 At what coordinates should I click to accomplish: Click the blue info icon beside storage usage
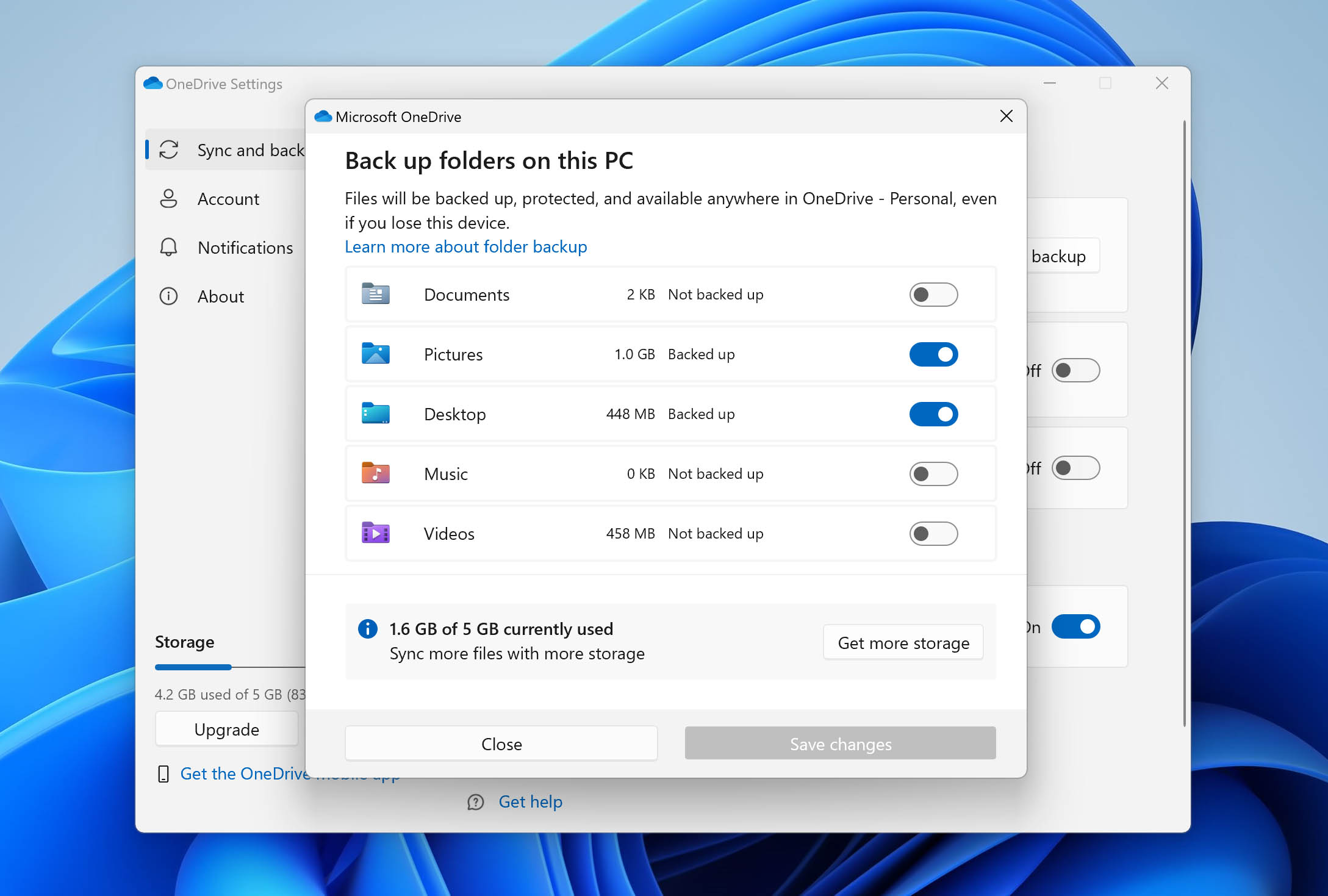pos(367,628)
